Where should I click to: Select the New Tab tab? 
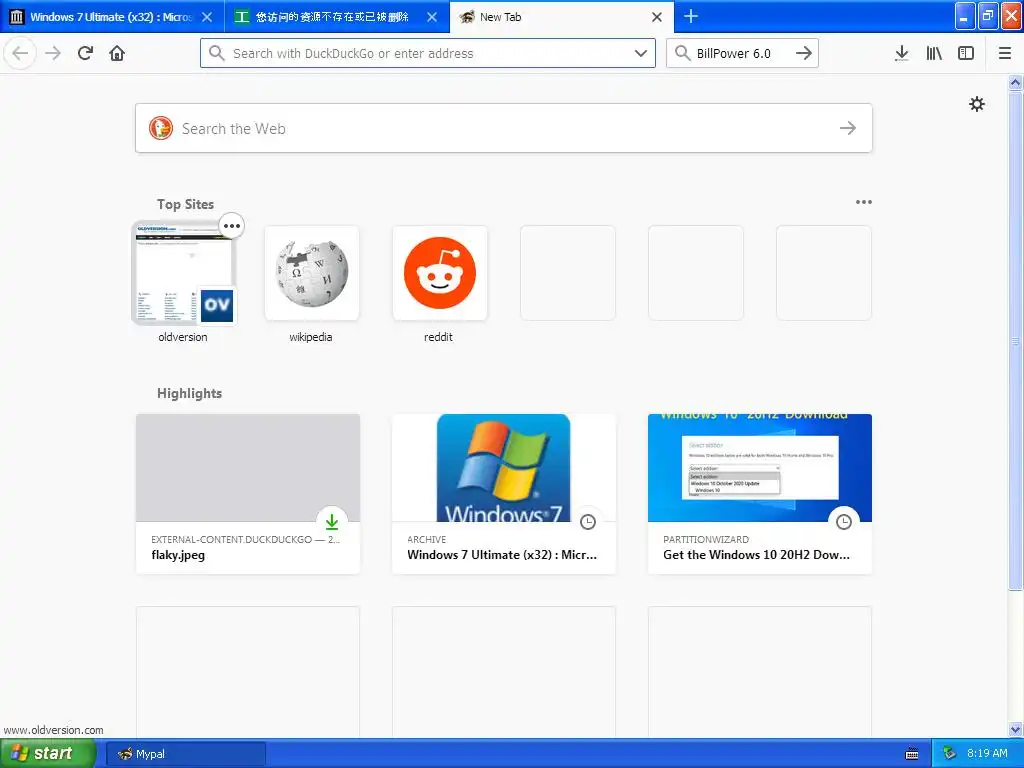(562, 17)
